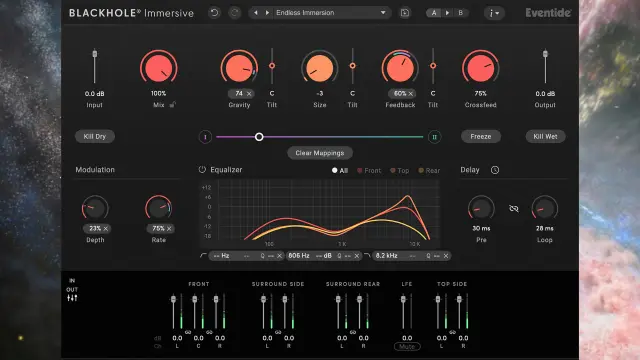Click the Size Tilt slider handle
Viewport: 640px width, 360px height.
[352, 66]
